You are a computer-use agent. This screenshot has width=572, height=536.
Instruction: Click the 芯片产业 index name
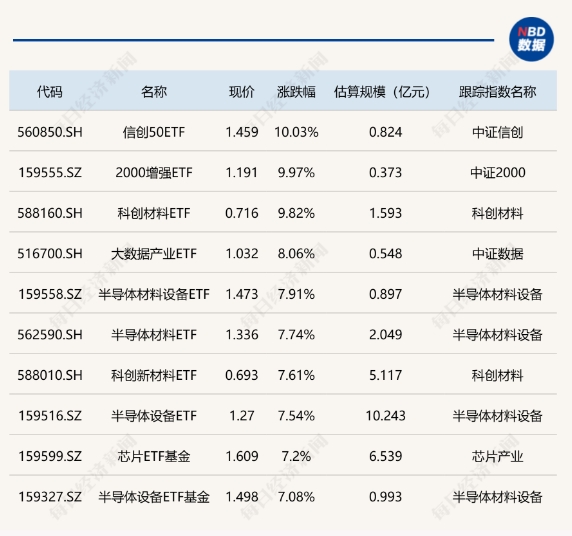[497, 456]
